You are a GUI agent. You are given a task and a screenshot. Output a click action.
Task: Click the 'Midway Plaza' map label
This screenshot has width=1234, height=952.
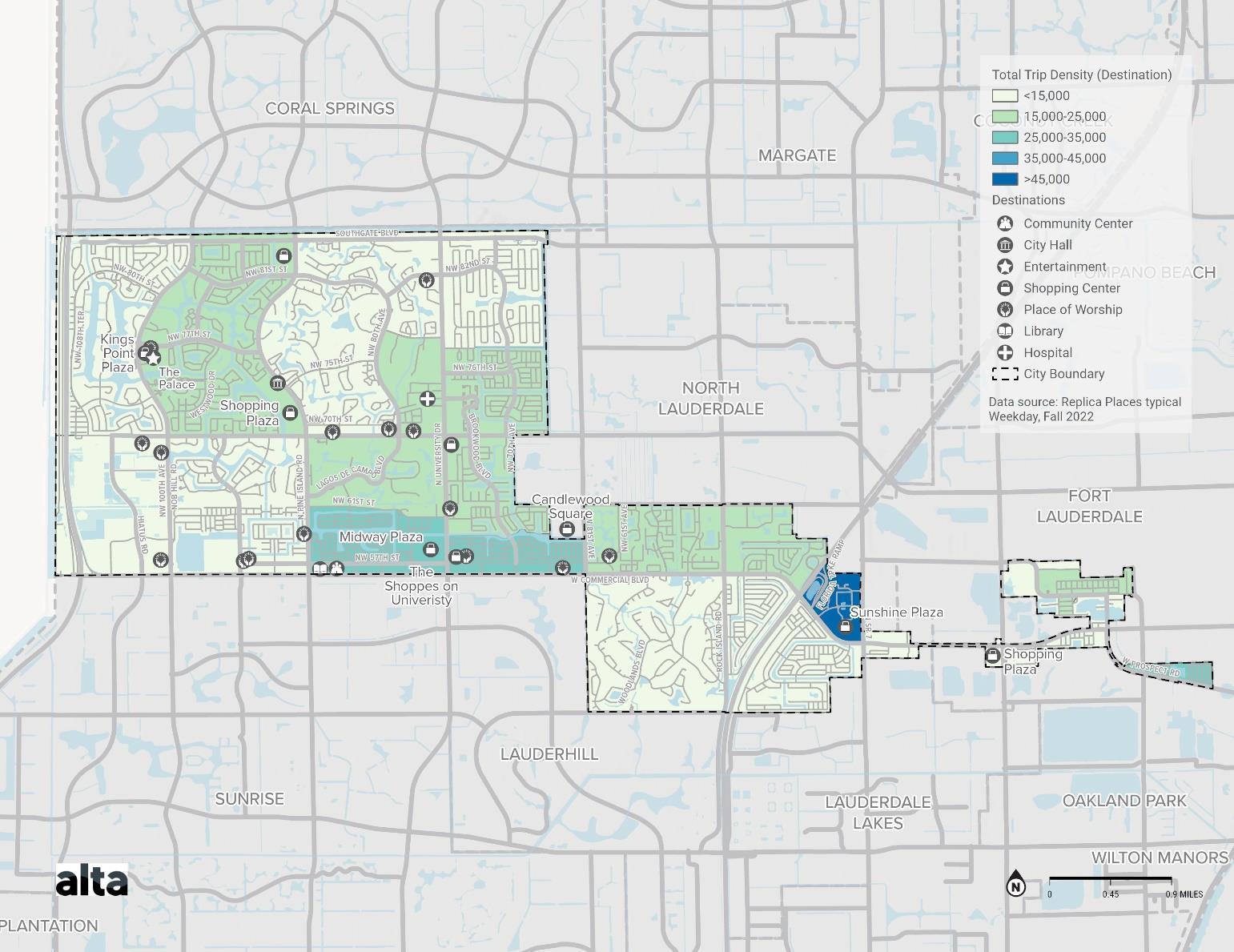coord(381,537)
